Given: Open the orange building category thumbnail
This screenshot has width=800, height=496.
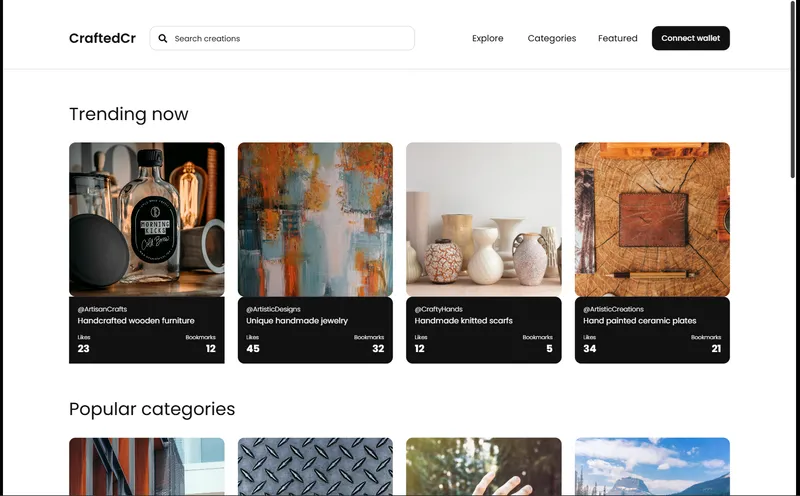Looking at the screenshot, I should (x=147, y=466).
